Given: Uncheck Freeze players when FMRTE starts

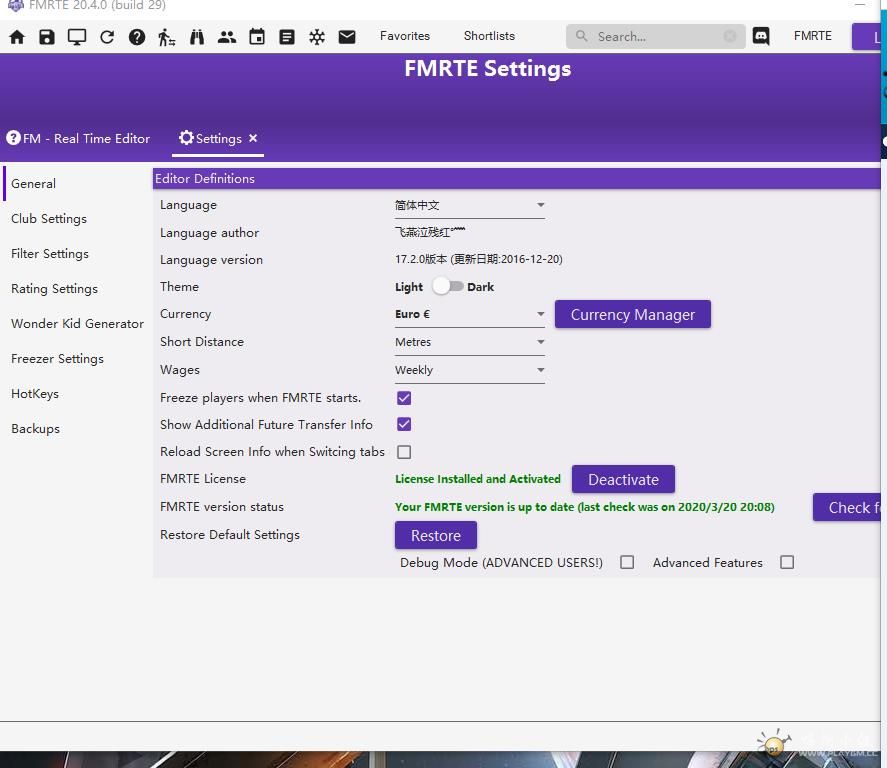Looking at the screenshot, I should 404,398.
